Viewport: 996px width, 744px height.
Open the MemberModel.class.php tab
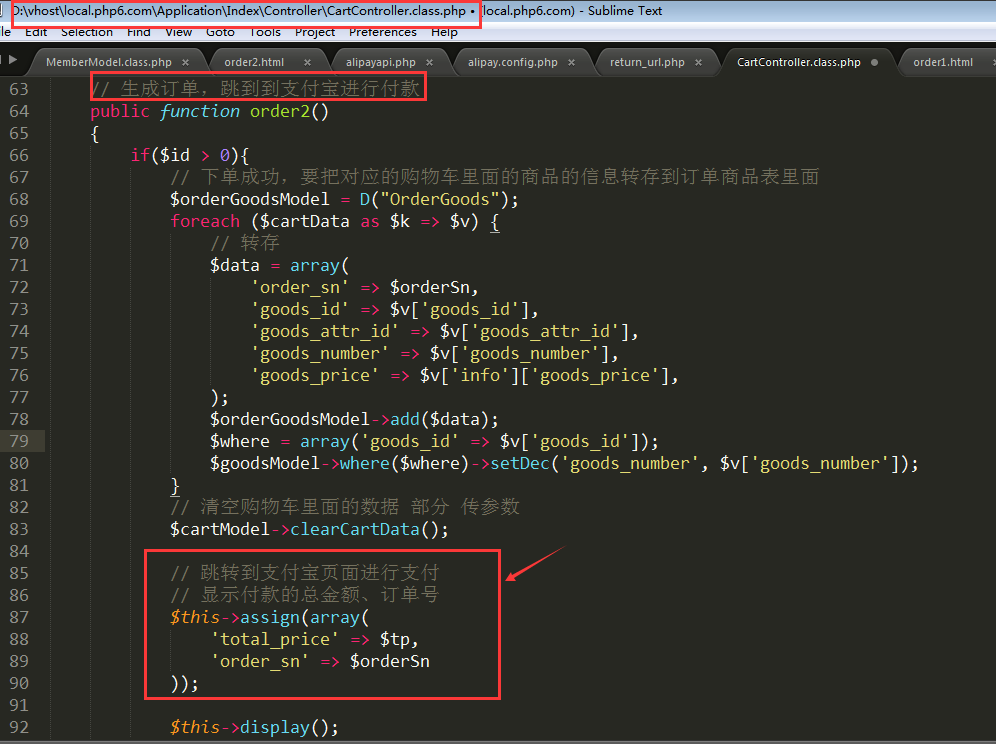tap(108, 62)
